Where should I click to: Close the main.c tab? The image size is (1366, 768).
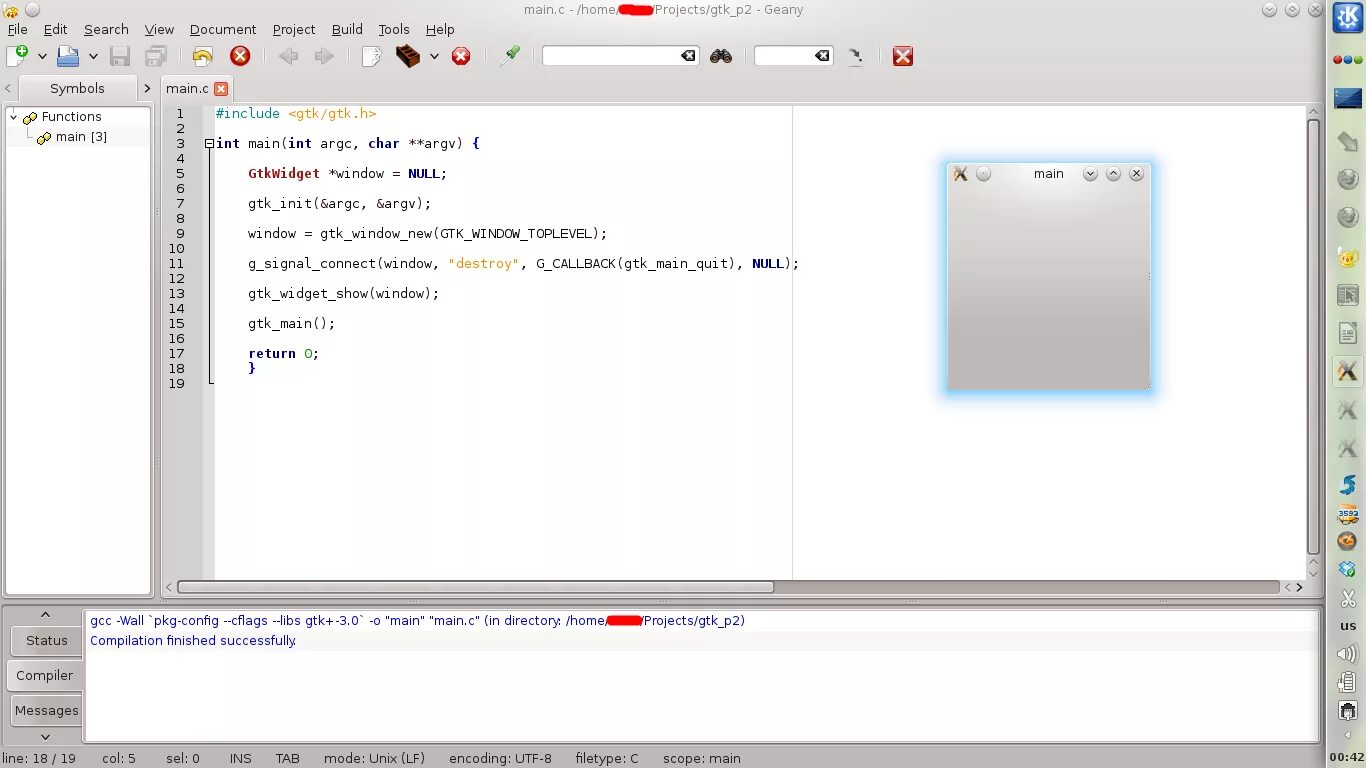pos(221,89)
